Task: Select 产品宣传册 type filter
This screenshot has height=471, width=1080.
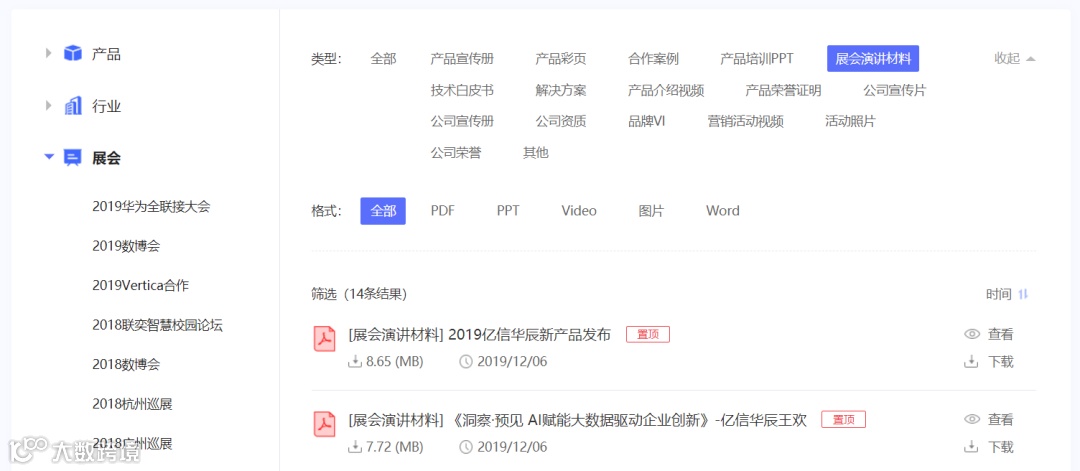Action: pos(462,59)
